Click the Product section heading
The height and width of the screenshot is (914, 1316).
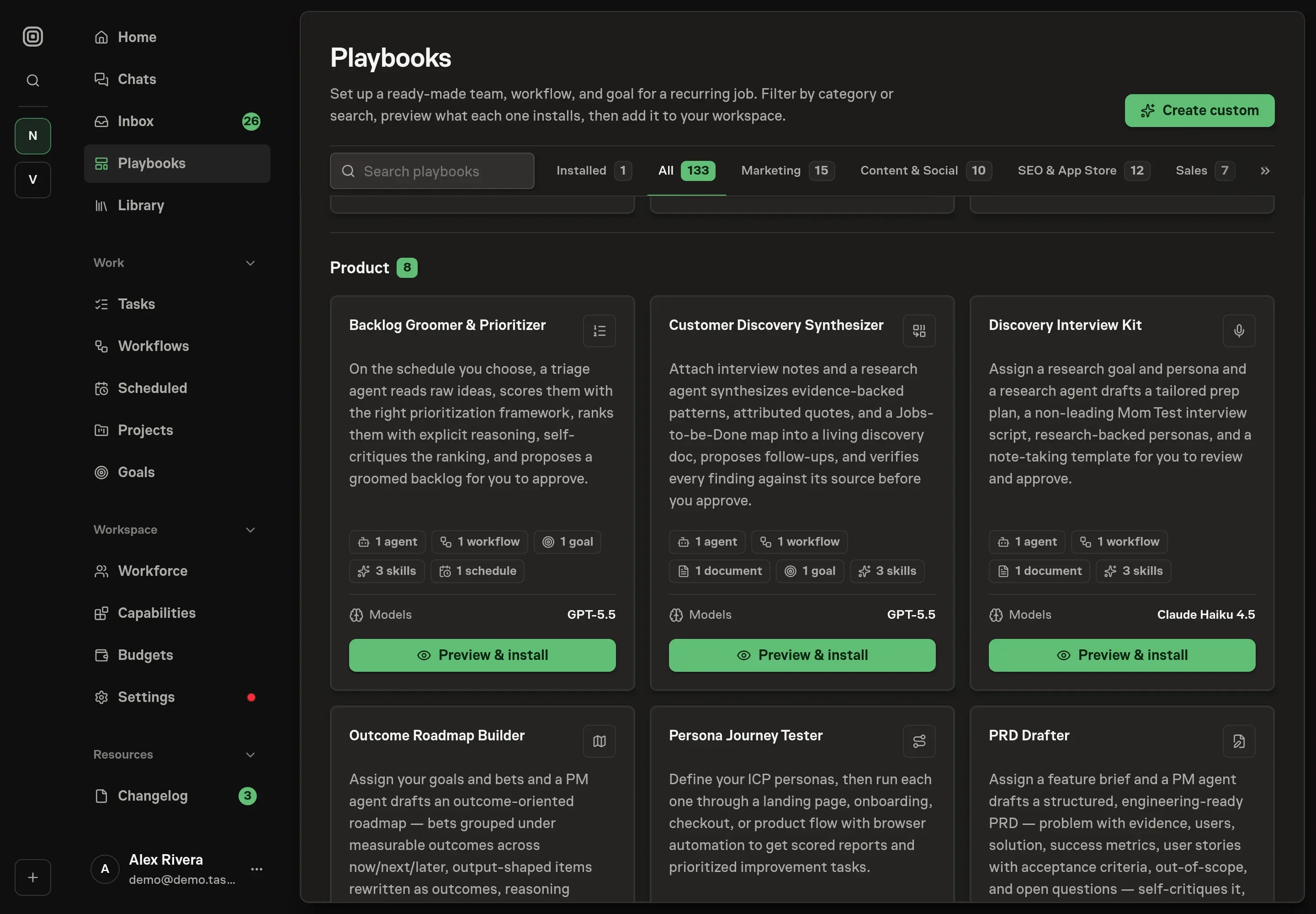point(360,267)
